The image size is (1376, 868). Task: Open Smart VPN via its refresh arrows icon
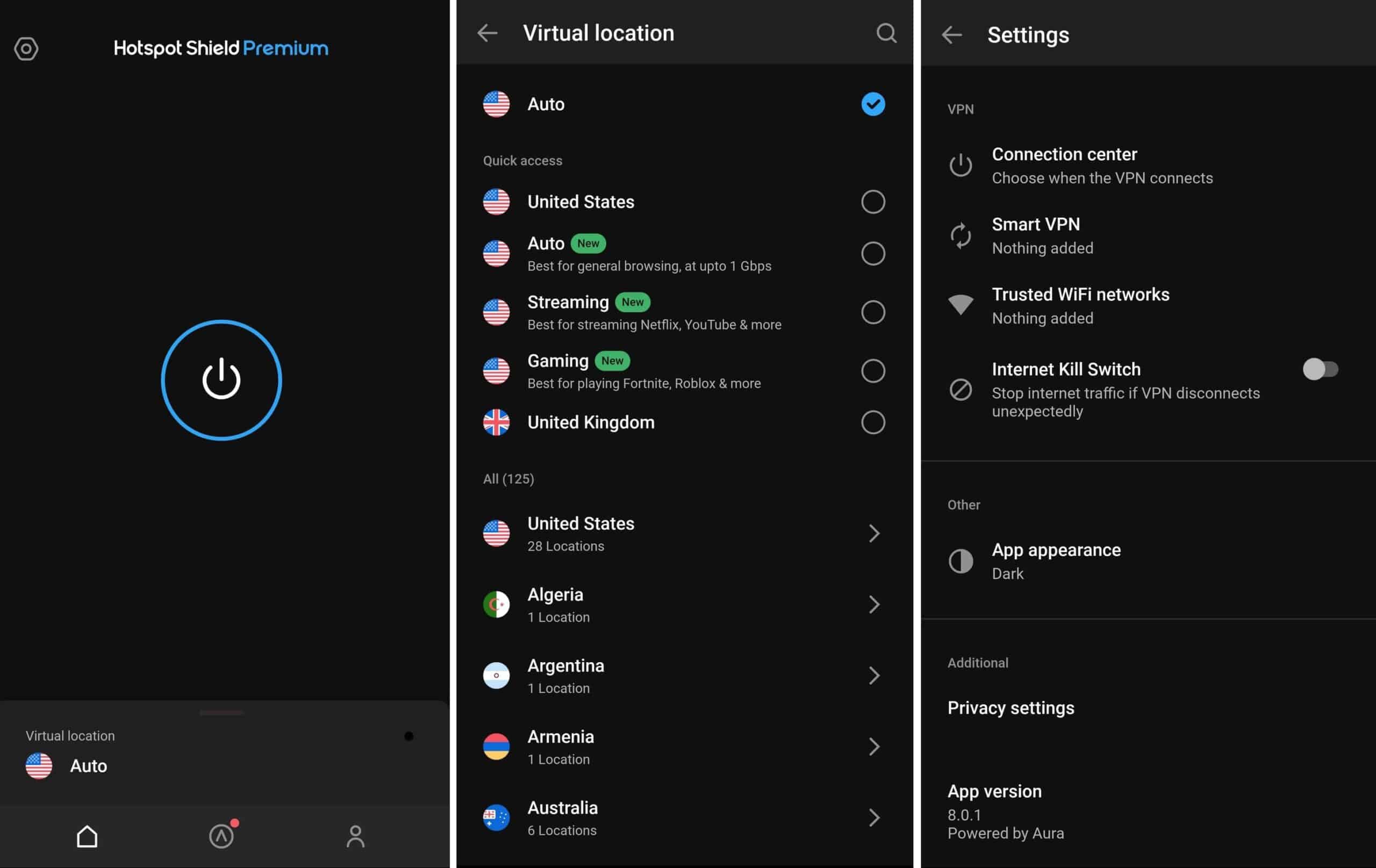click(961, 235)
